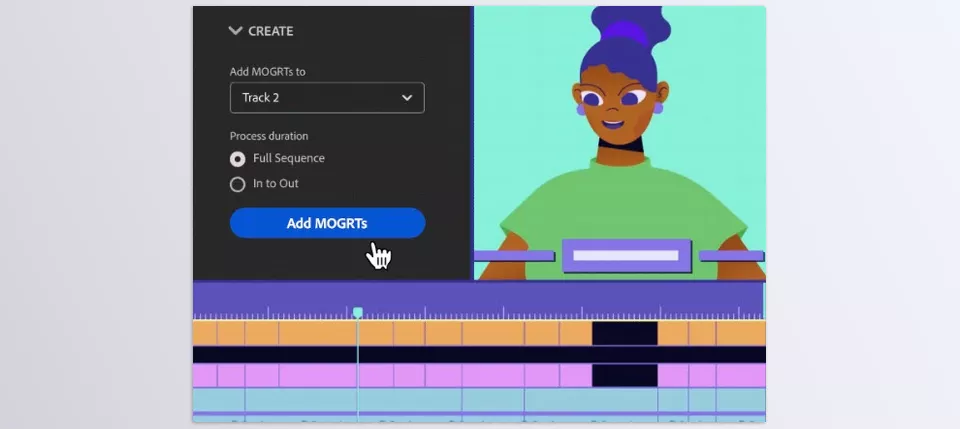Viewport: 960px width, 429px height.
Task: Select the In to Out radio button
Action: (238, 184)
